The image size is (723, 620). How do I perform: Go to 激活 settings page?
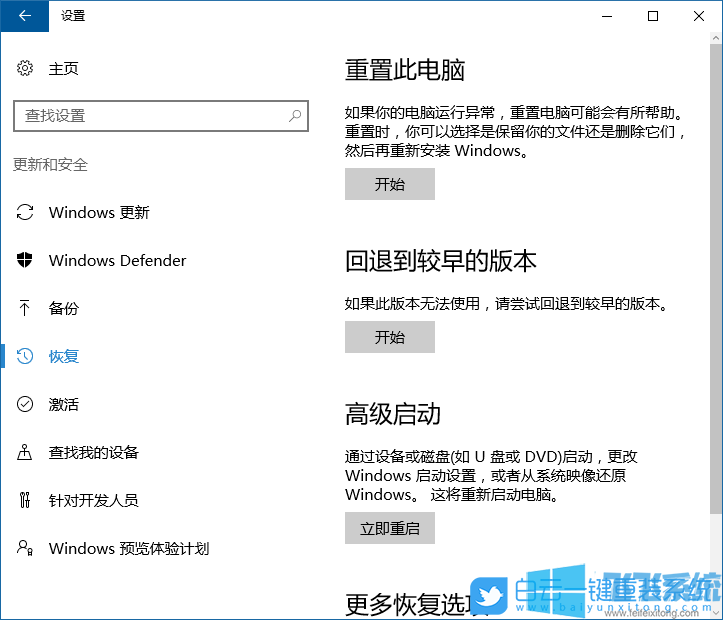pyautogui.click(x=64, y=404)
